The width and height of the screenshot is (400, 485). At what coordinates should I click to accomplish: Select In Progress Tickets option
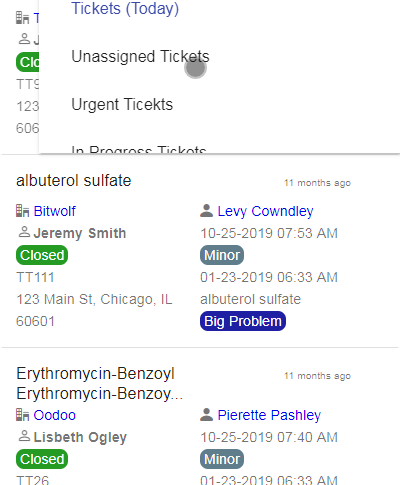139,149
